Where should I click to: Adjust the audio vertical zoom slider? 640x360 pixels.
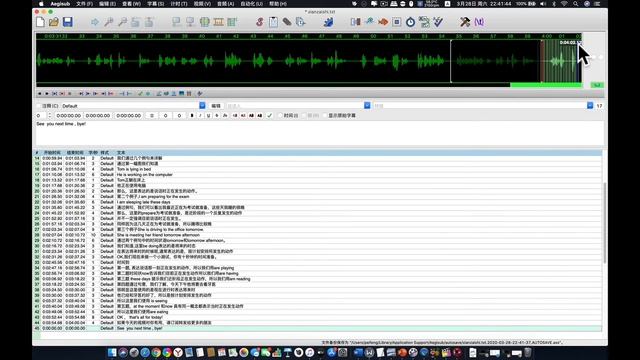click(594, 57)
